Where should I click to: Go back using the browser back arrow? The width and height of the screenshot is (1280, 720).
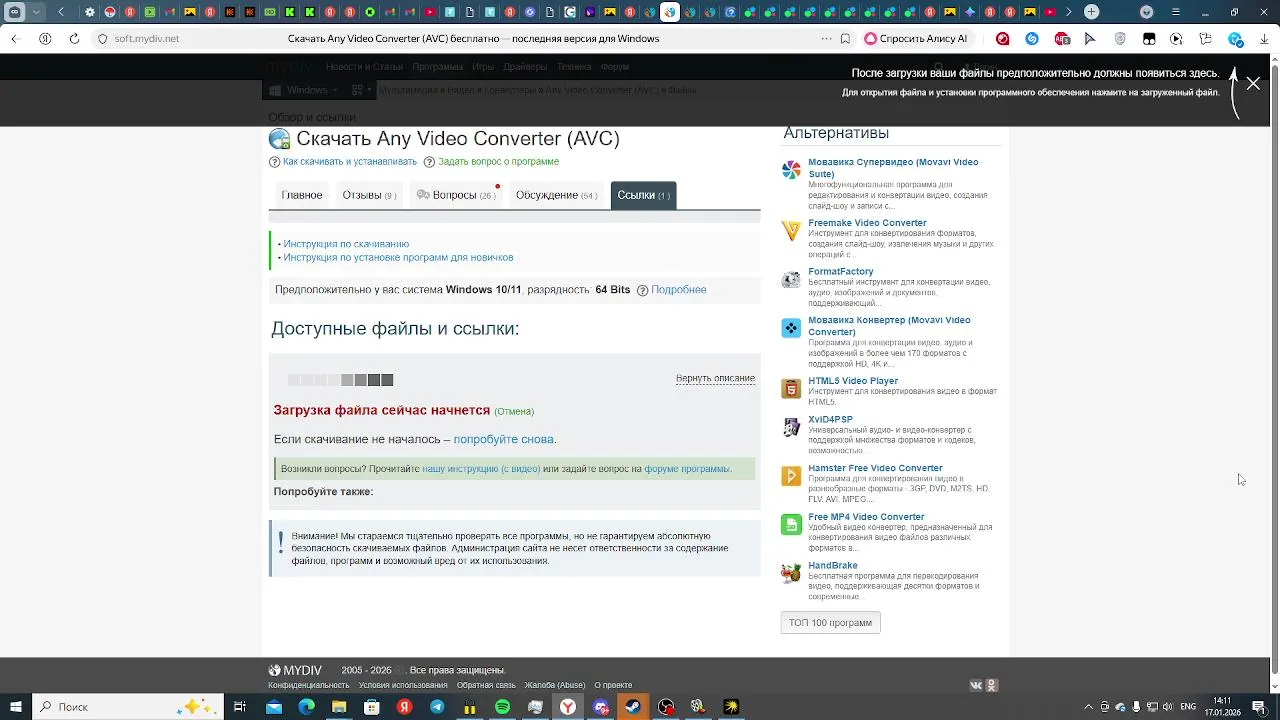(x=15, y=39)
